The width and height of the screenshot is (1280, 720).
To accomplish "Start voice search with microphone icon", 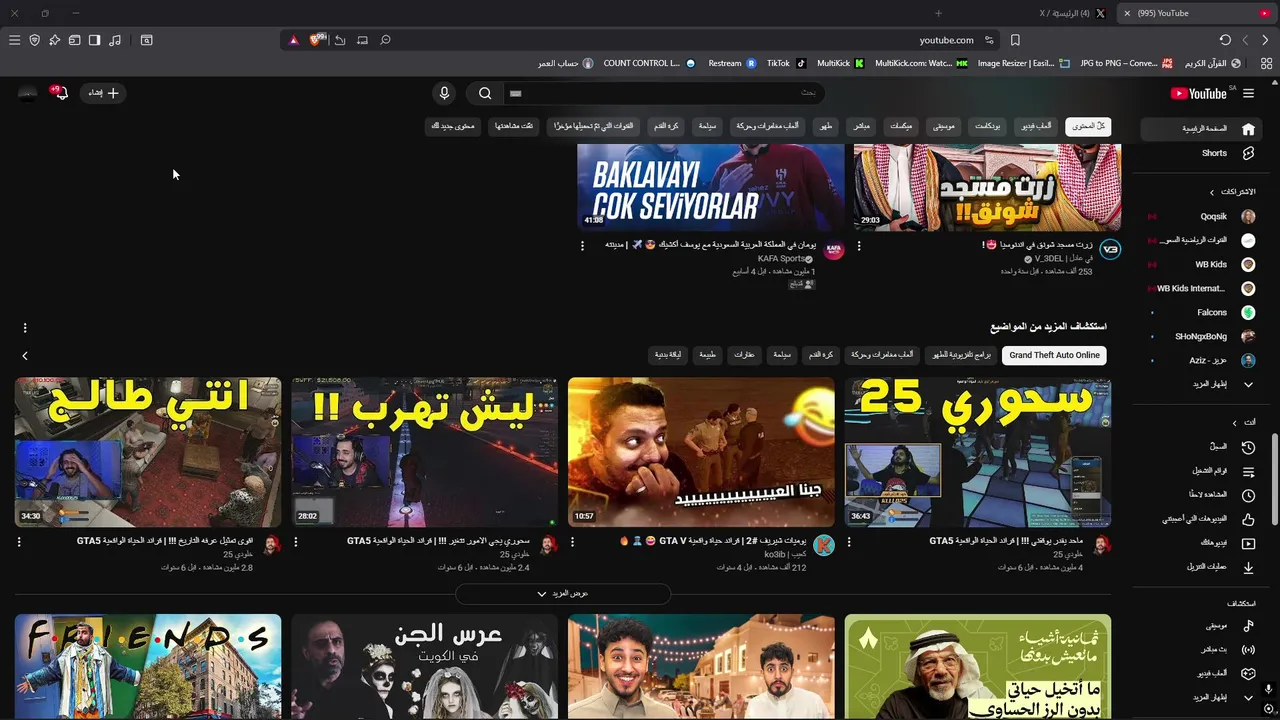I will point(445,93).
